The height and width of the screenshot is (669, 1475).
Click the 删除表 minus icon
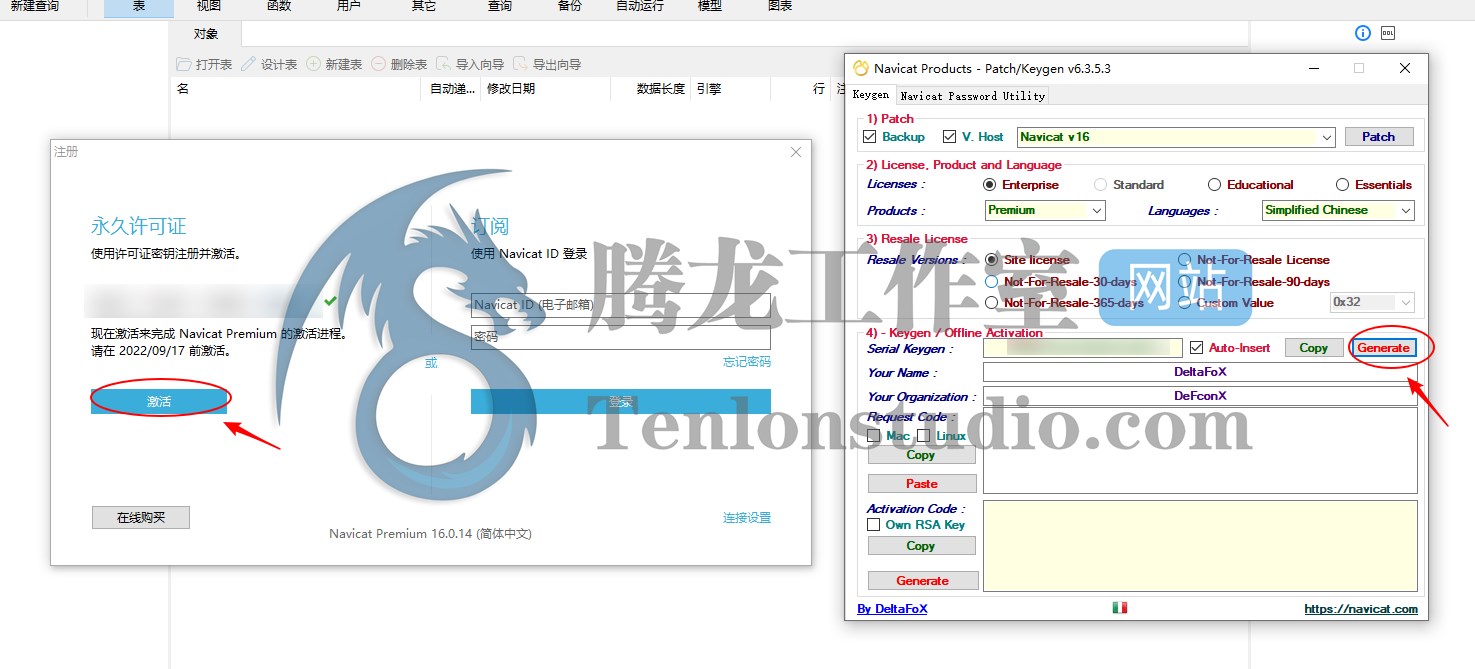pos(378,64)
